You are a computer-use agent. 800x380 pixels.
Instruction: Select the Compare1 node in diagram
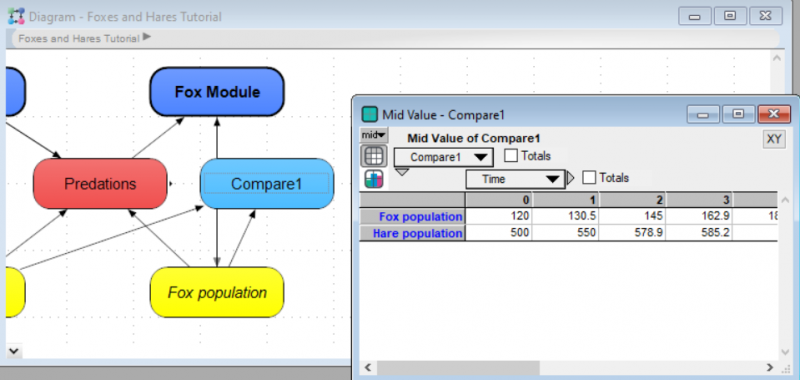click(266, 184)
